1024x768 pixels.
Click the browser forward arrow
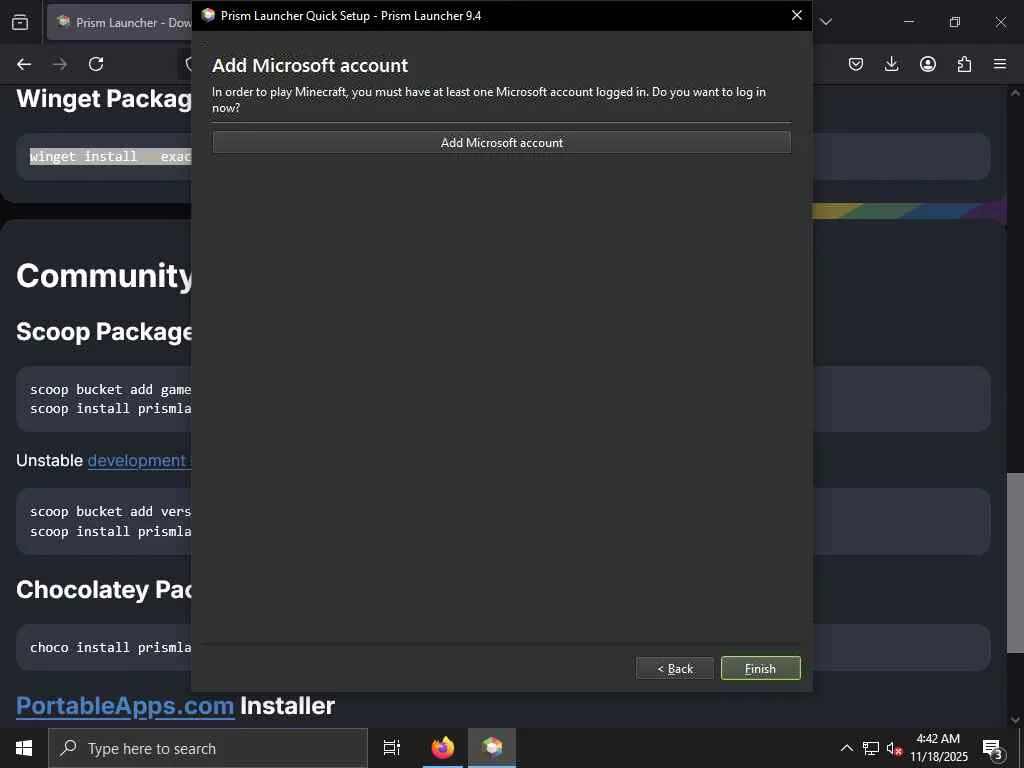[x=60, y=64]
